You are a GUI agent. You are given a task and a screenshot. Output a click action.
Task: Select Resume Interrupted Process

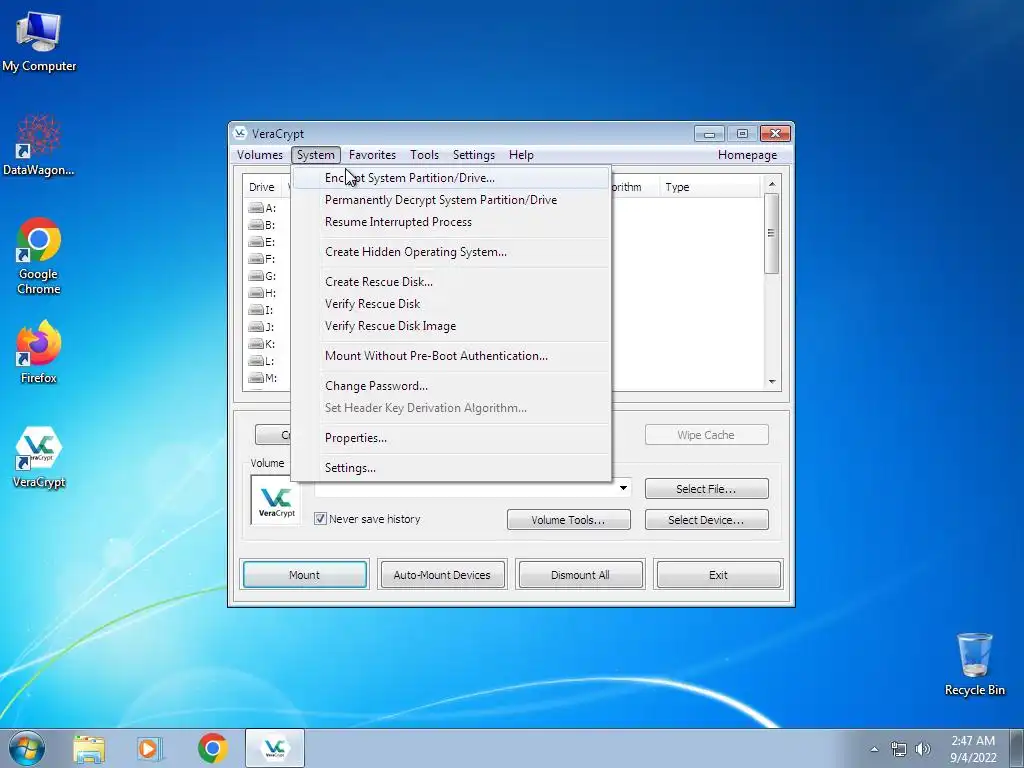click(x=451, y=222)
